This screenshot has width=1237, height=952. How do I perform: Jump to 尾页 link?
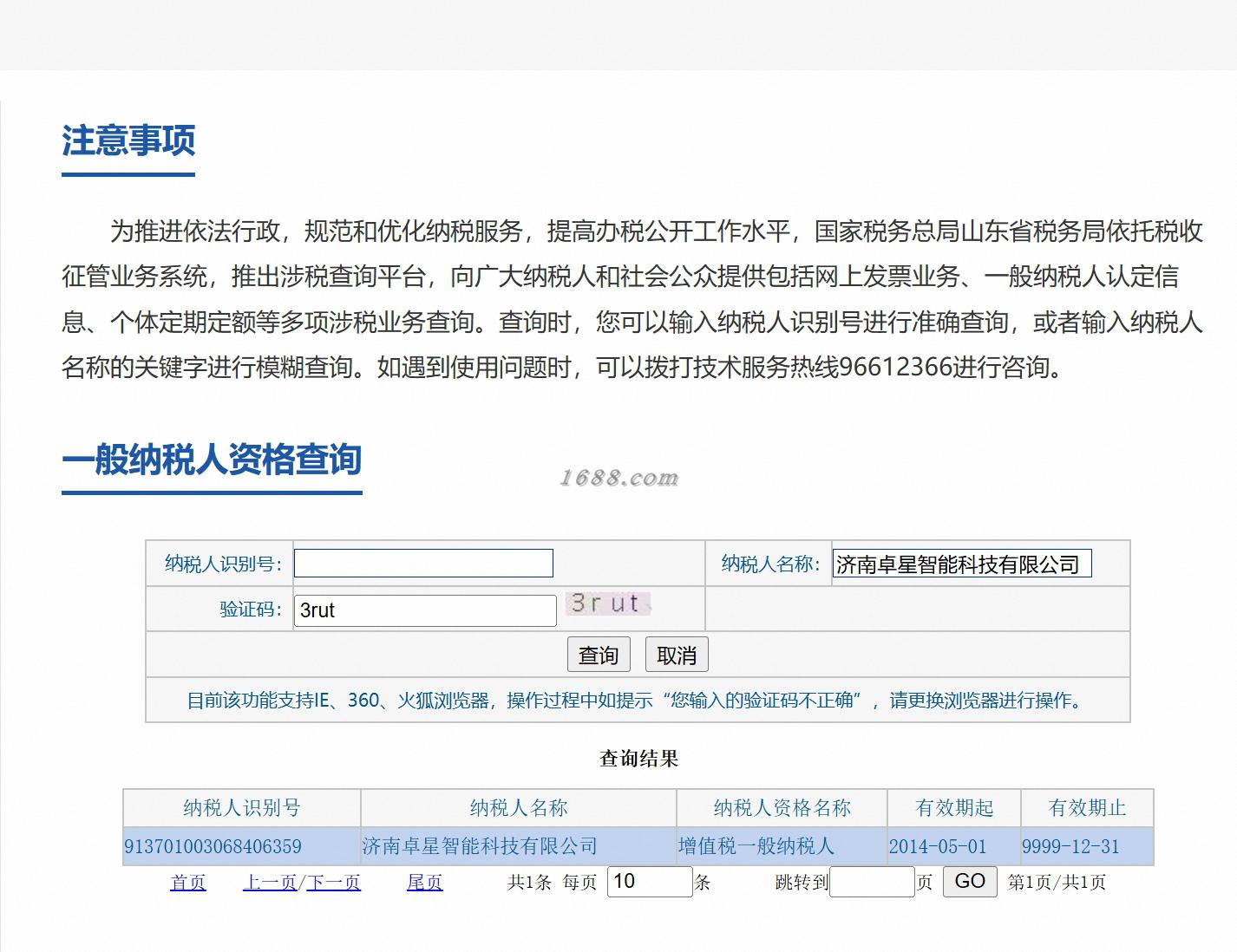point(425,883)
